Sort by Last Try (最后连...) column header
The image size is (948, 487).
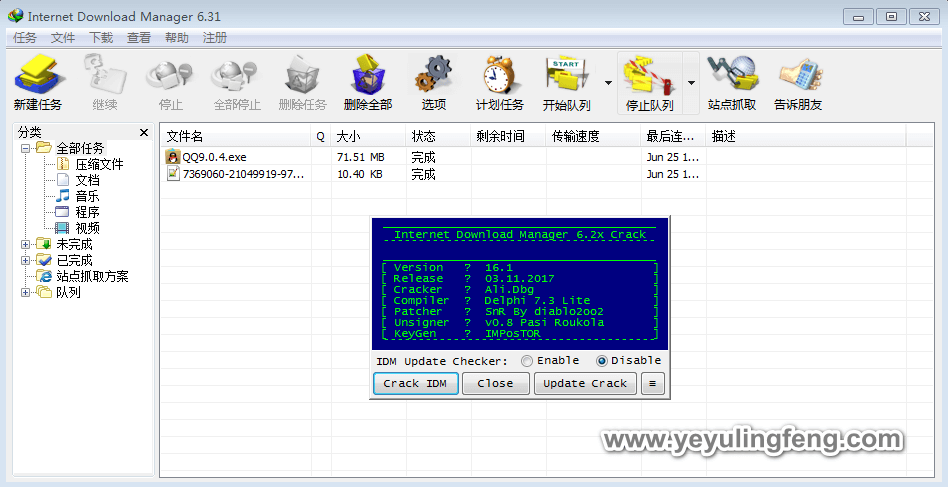(x=674, y=136)
